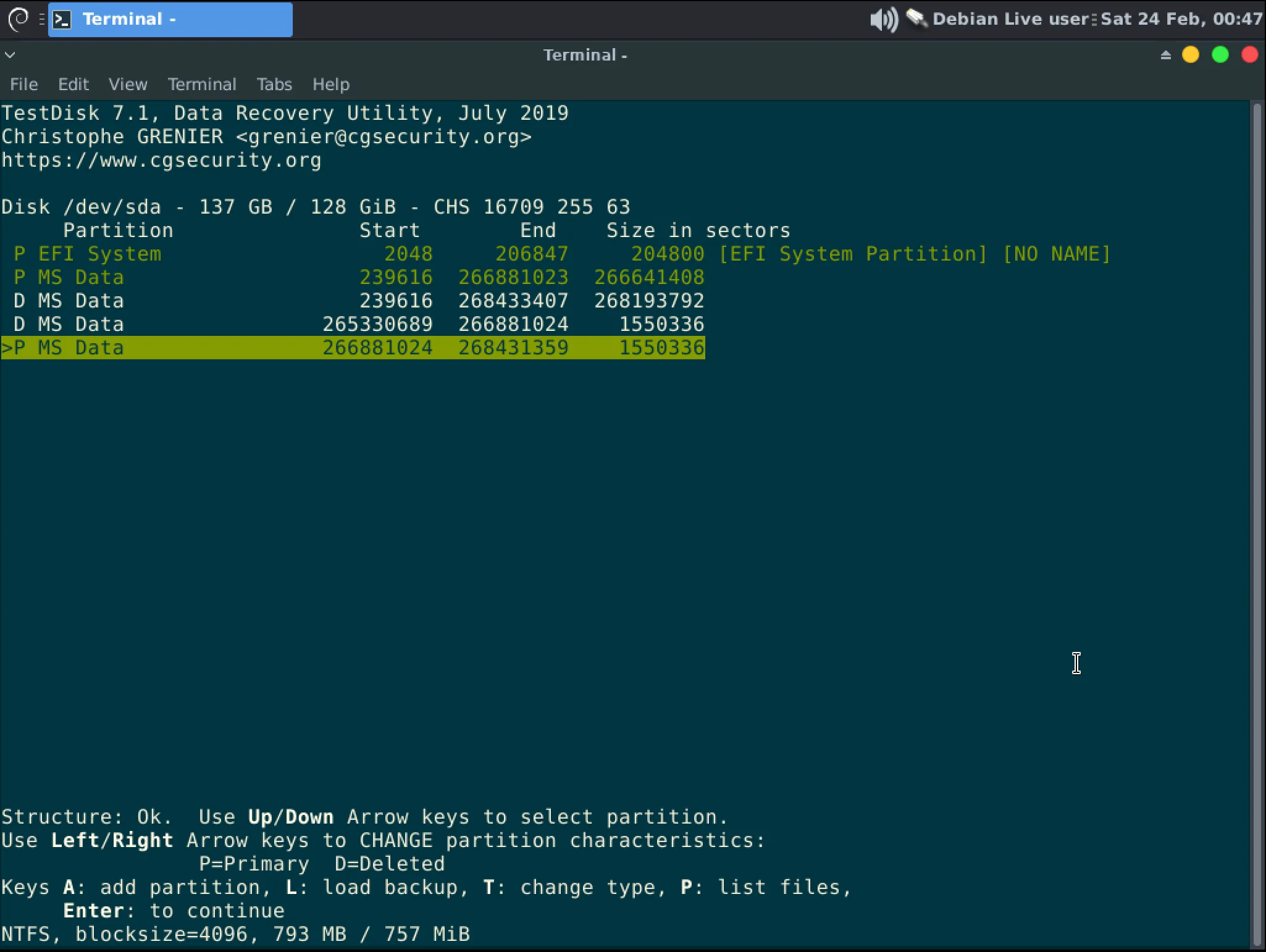Click the Sat 24 Feb clock
The width and height of the screenshot is (1266, 952).
(1180, 19)
